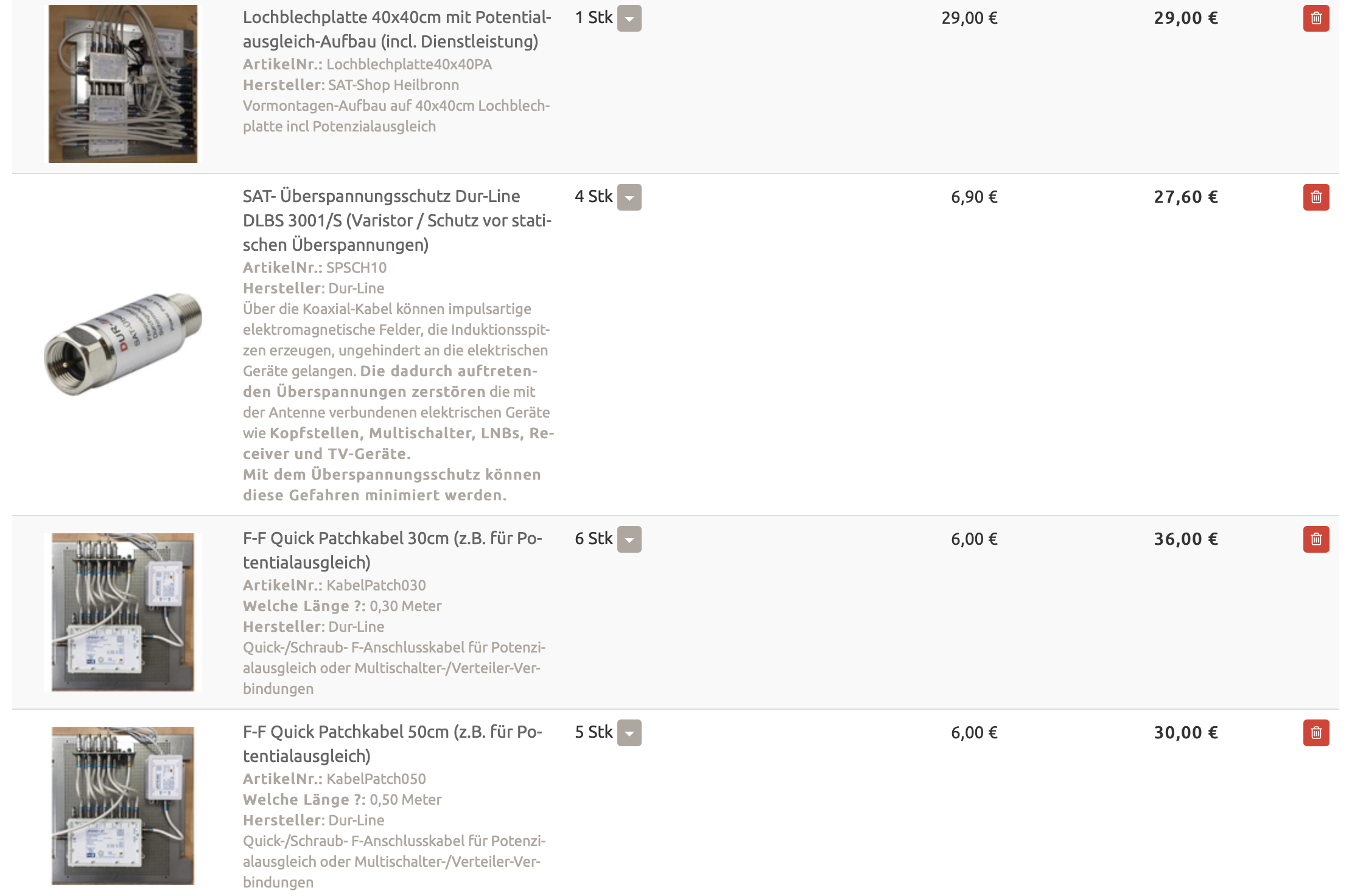Screen dimensions: 1349x896
Task: Expand quantity selector for 30cm Patchkabel
Action: (629, 539)
